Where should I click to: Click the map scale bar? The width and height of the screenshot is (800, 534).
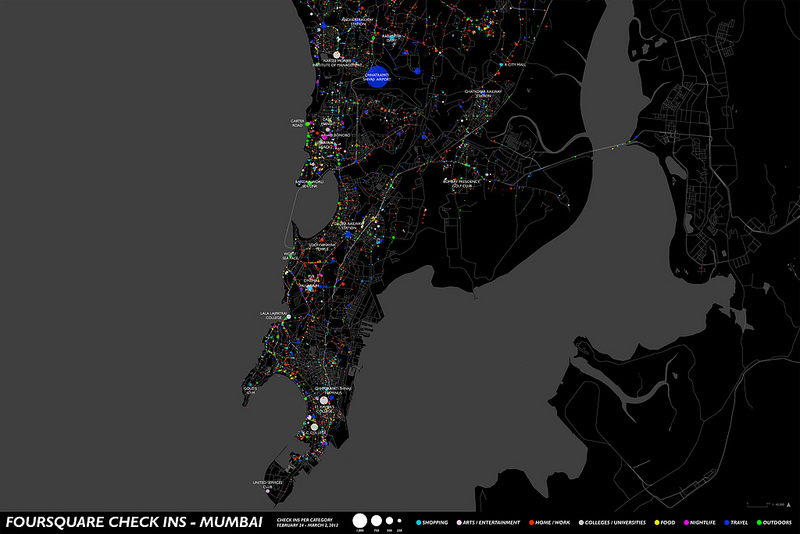(x=758, y=505)
